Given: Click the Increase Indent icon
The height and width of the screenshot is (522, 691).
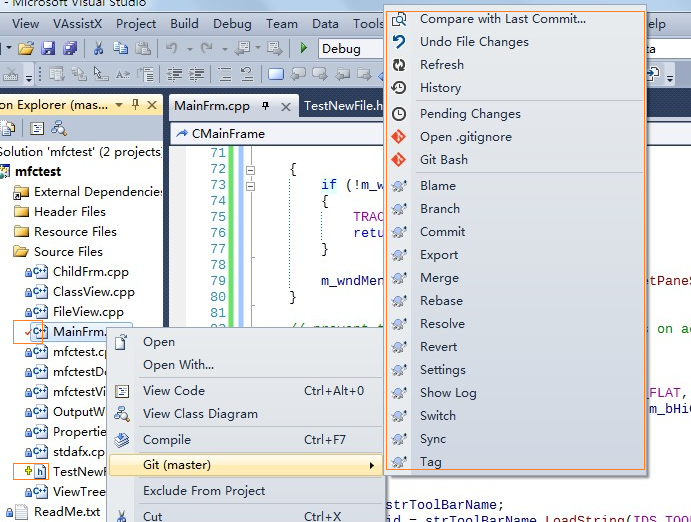Looking at the screenshot, I should point(197,74).
